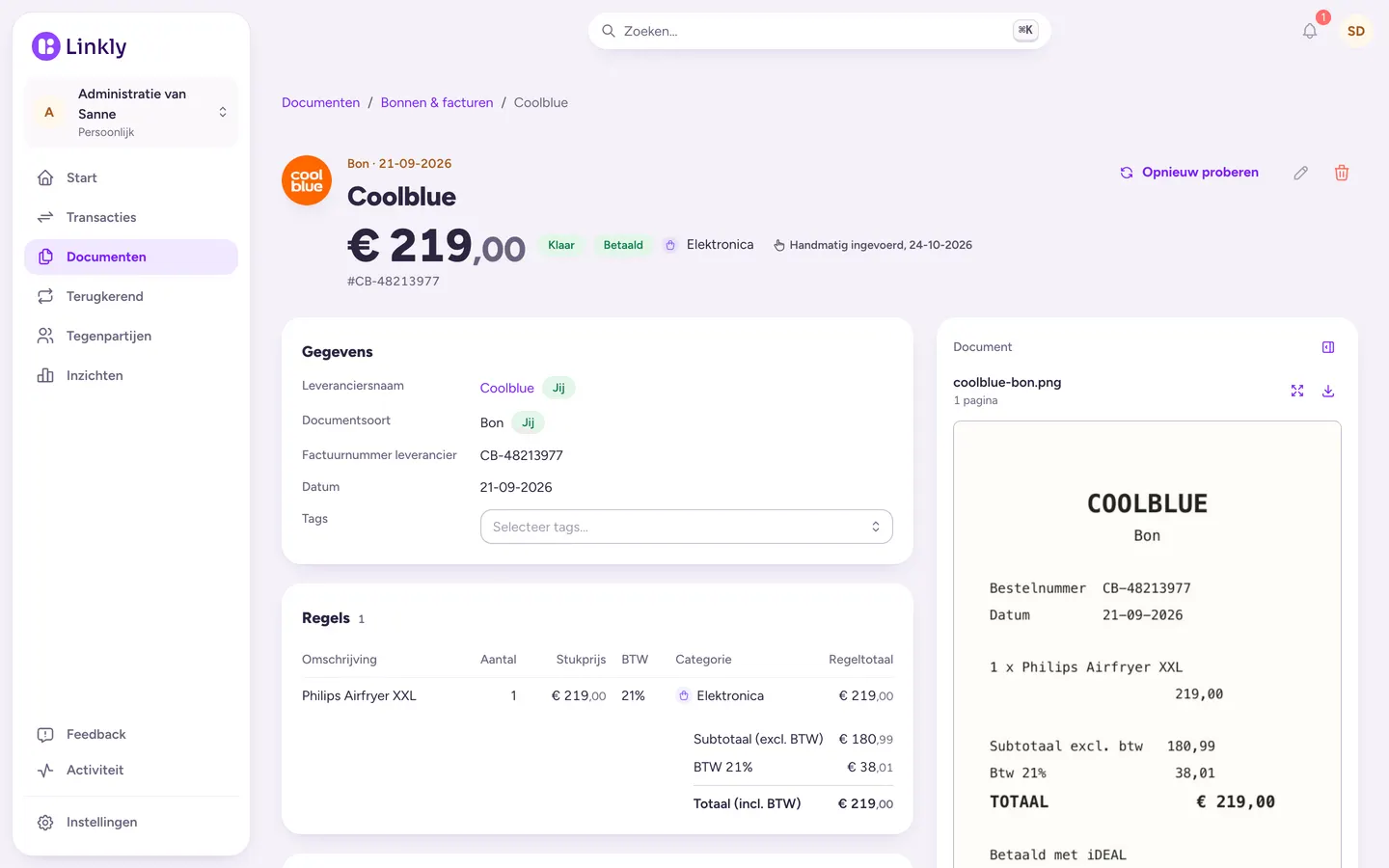This screenshot has width=1389, height=868.
Task: Focus the Zoeken search field
Action: tap(819, 31)
